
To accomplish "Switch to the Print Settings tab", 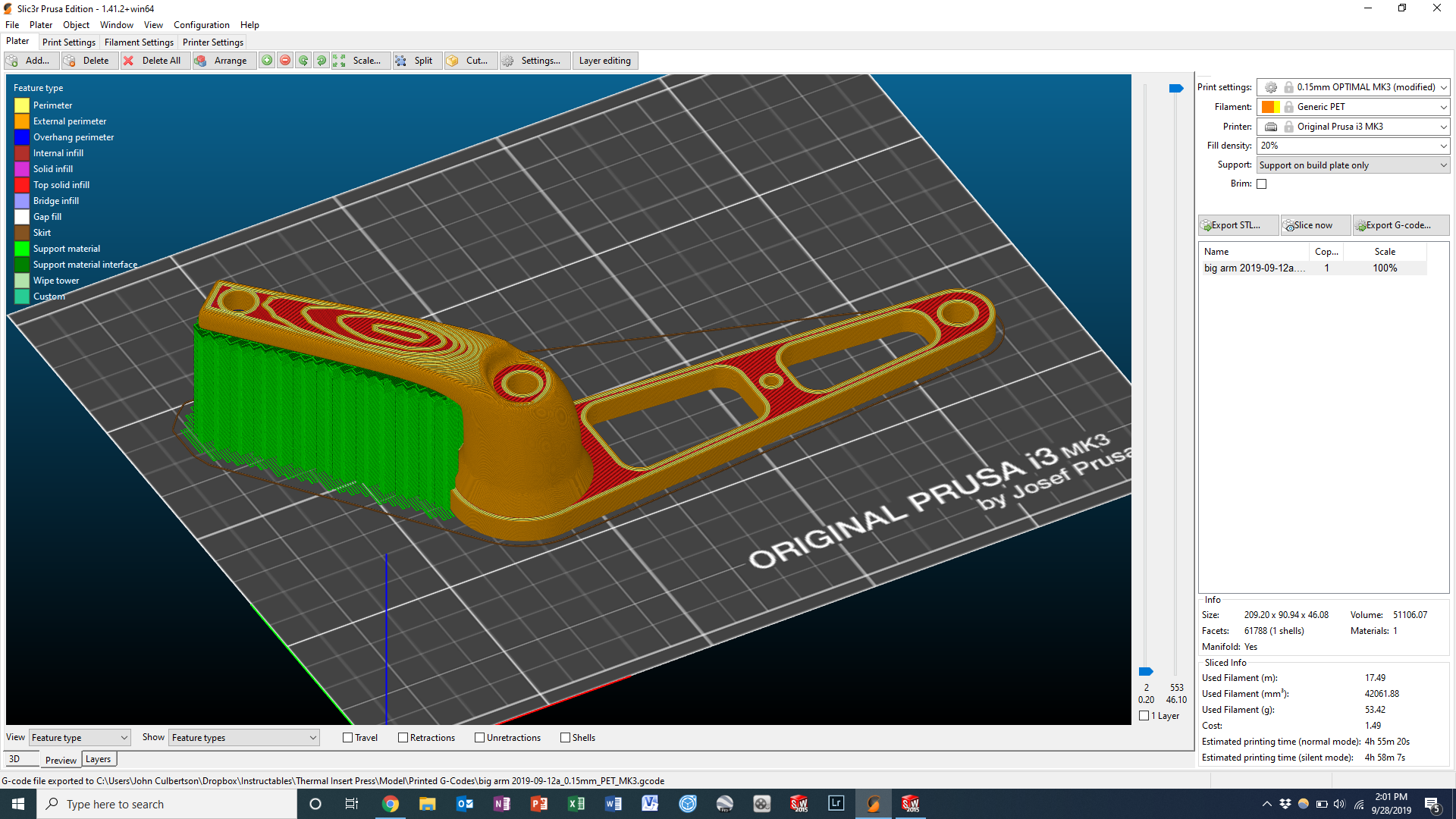I will (x=69, y=42).
